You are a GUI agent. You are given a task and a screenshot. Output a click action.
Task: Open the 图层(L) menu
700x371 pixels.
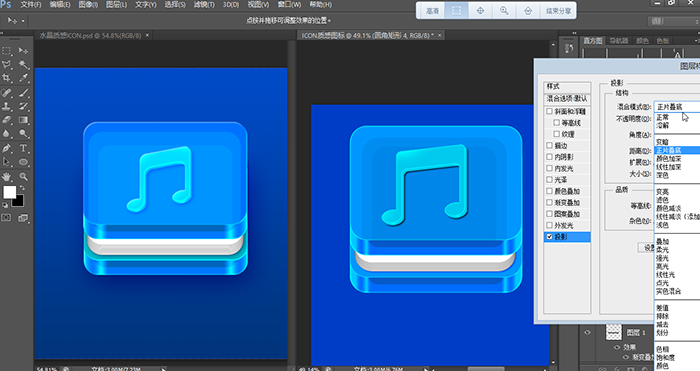coord(116,4)
